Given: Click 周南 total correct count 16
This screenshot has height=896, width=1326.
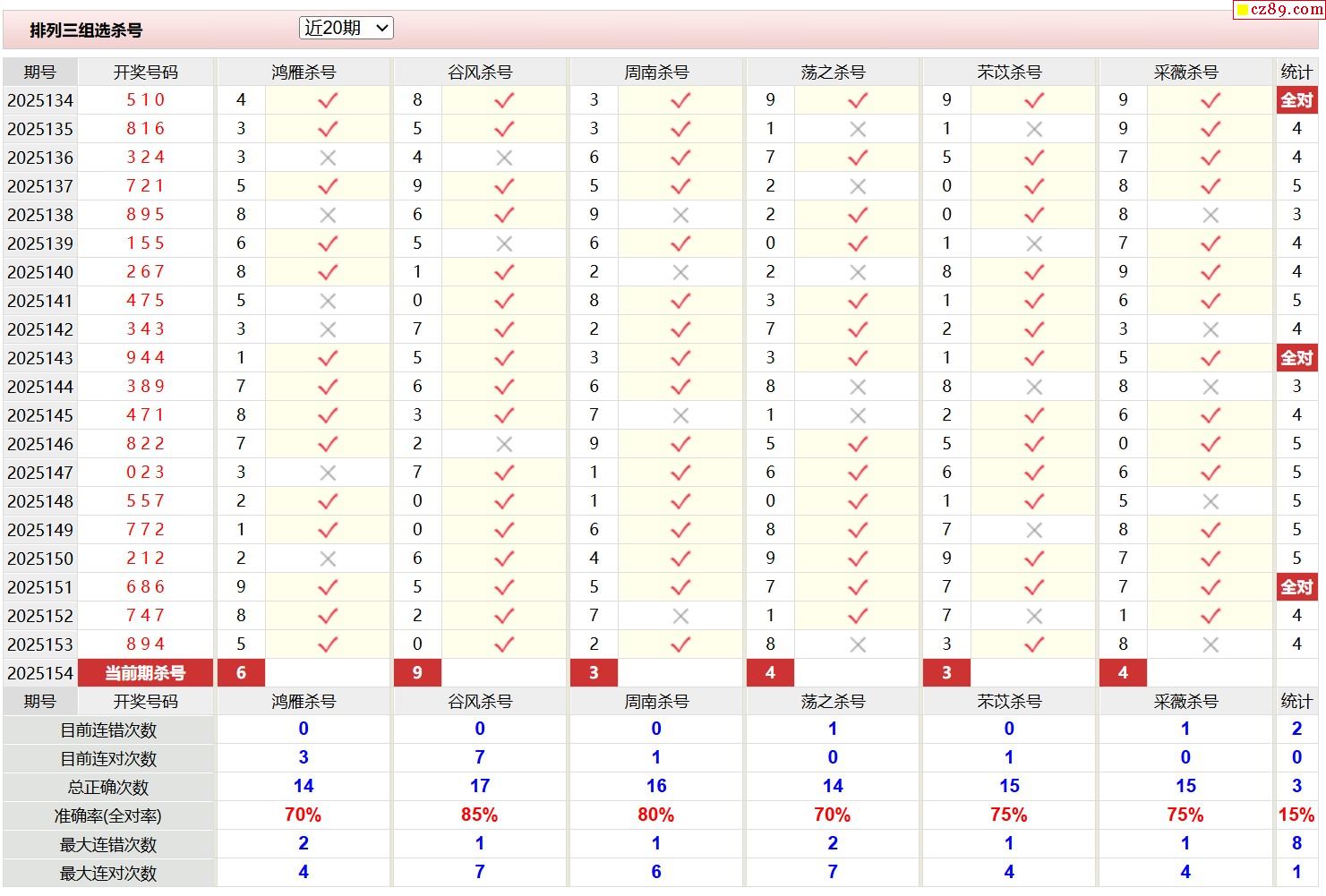Looking at the screenshot, I should click(x=656, y=787).
